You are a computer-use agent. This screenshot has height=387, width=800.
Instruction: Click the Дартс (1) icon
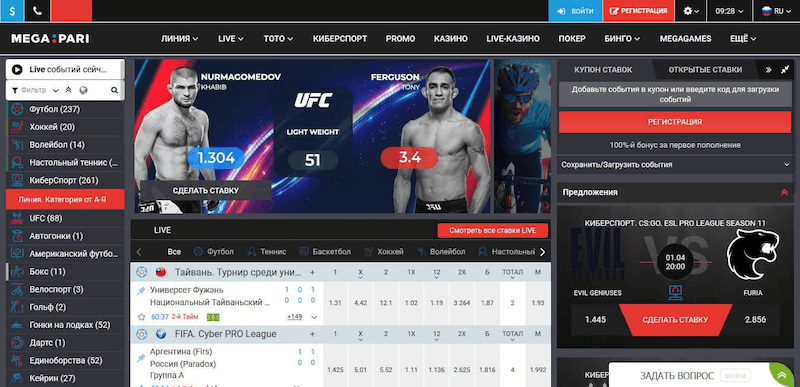click(x=17, y=343)
